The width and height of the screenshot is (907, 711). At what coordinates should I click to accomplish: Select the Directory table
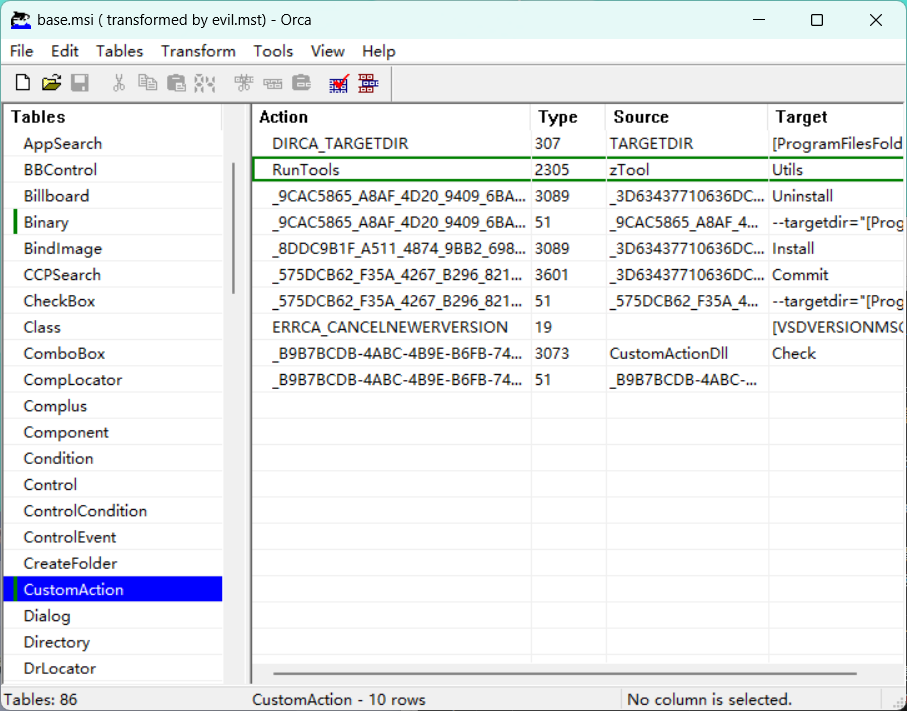point(56,642)
